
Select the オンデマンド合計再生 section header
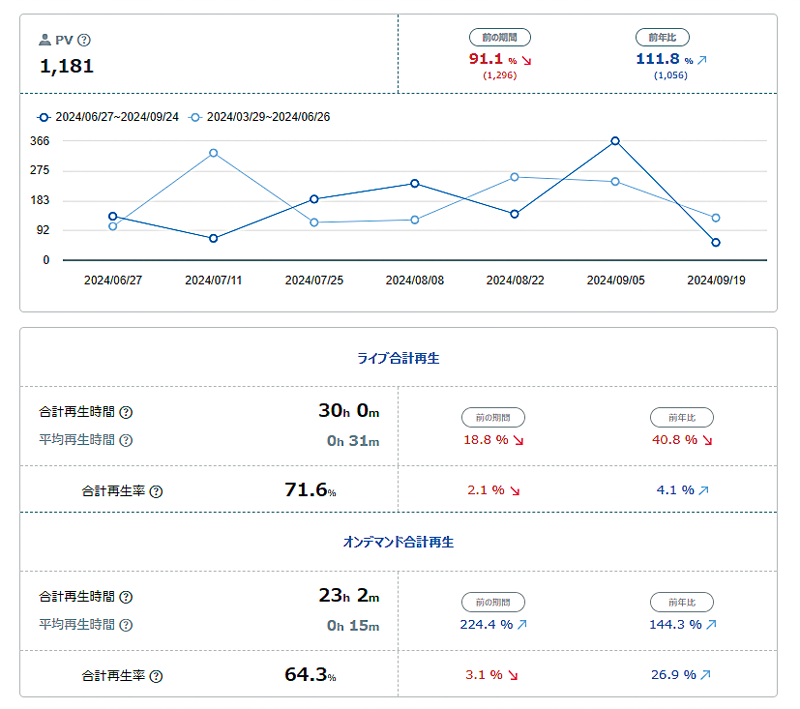coord(398,542)
